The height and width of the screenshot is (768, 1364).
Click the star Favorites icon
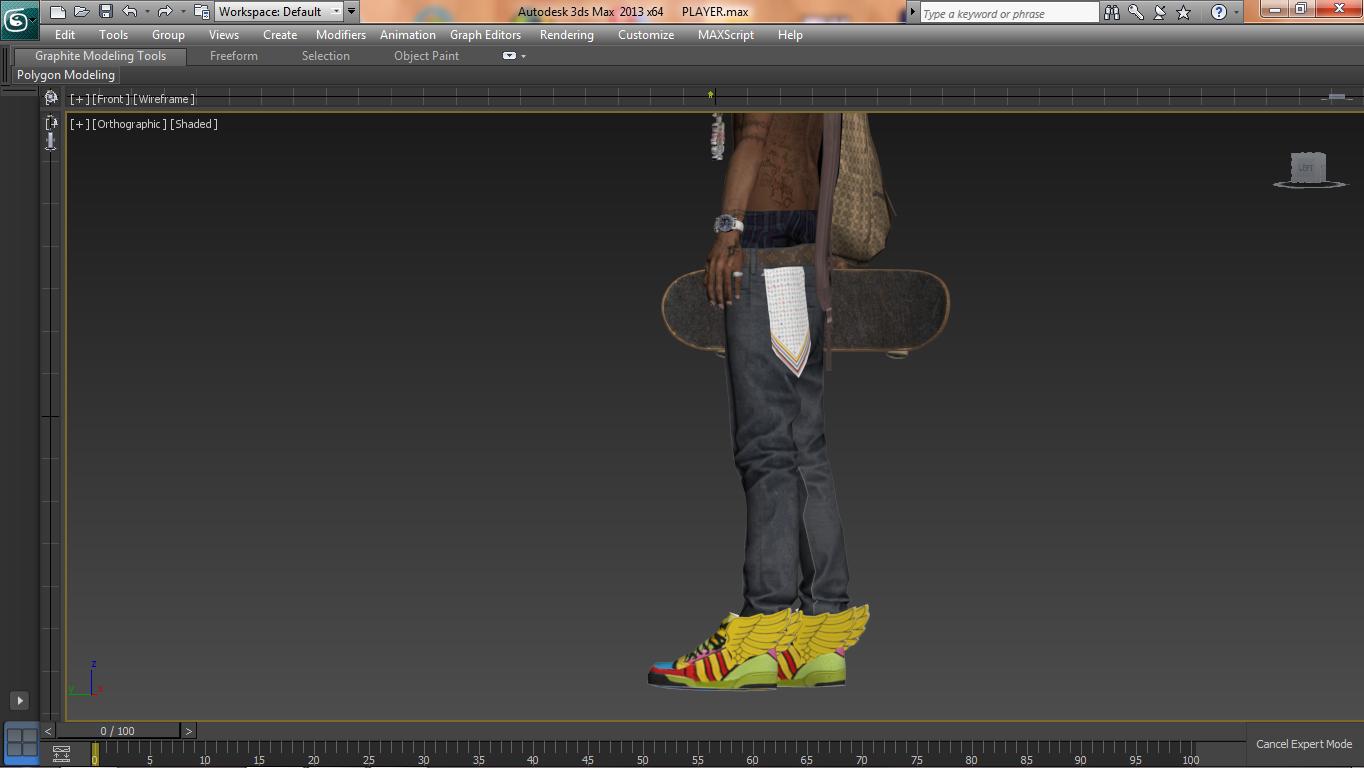click(x=1184, y=12)
